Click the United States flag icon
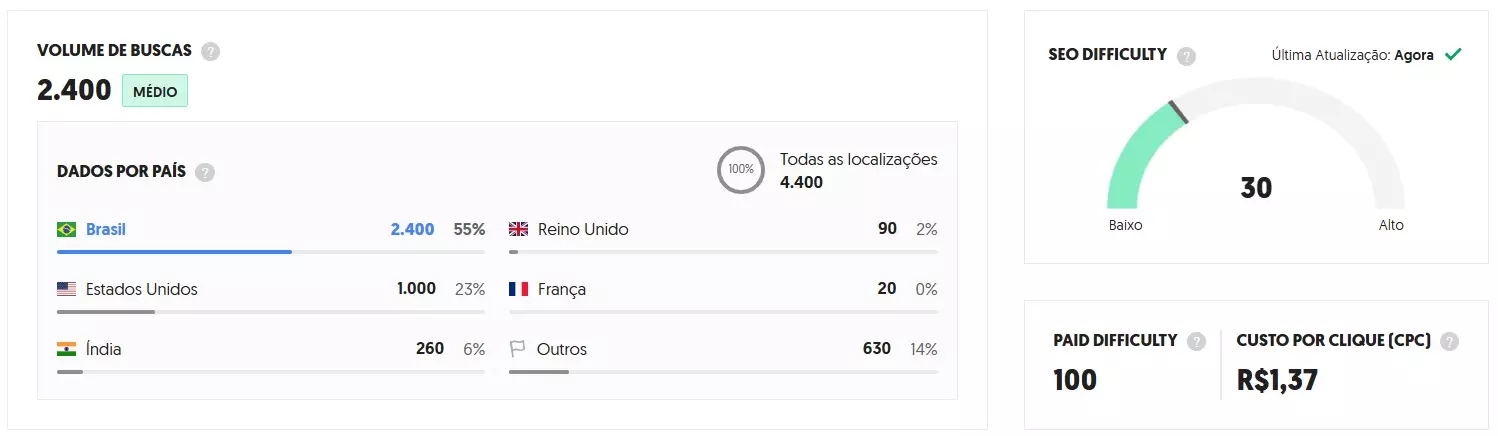 (67, 290)
